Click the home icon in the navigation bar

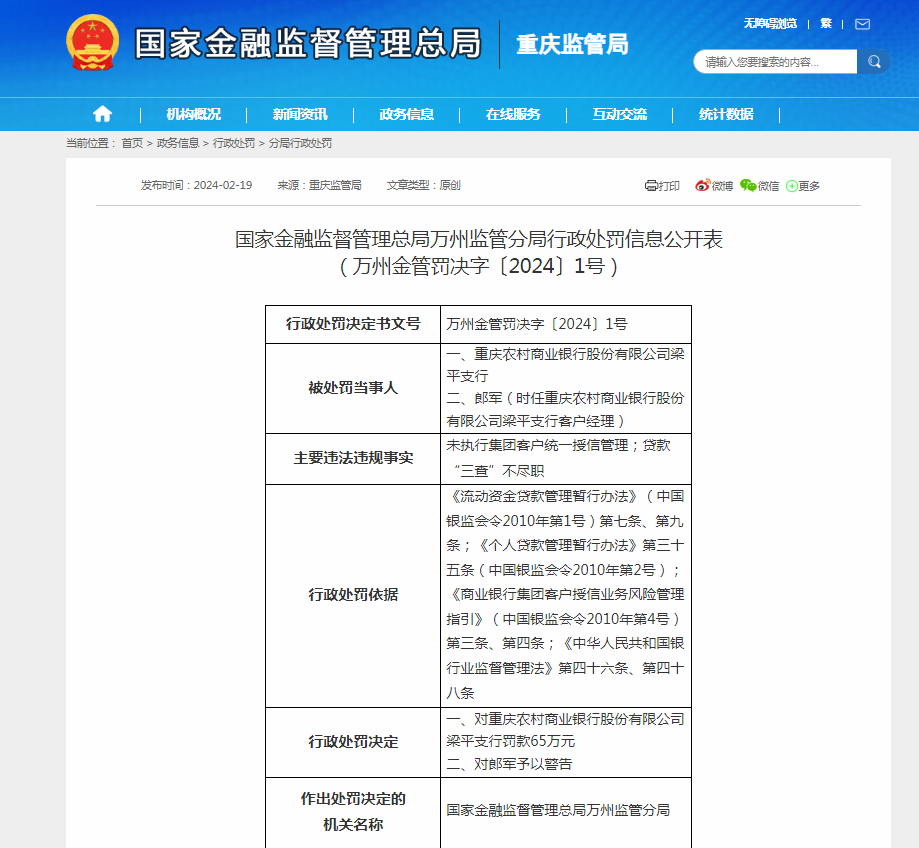[101, 114]
